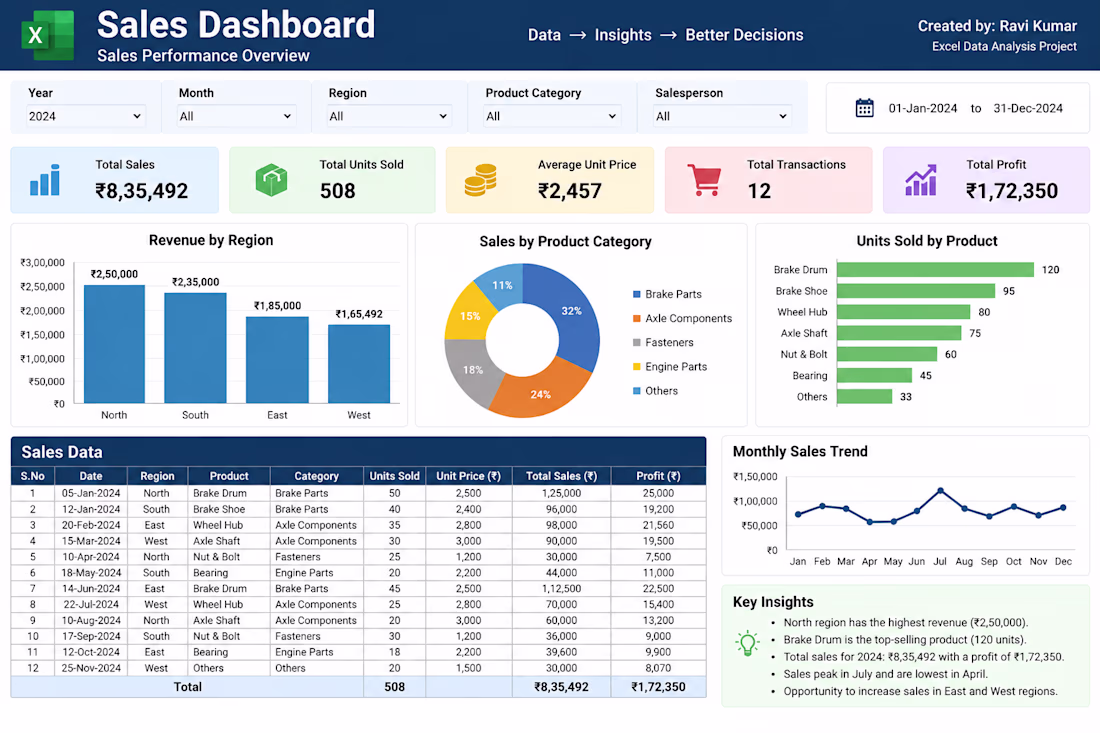Screen dimensions: 1100x733
Task: Click the 11% light blue donut slice
Action: pos(502,284)
